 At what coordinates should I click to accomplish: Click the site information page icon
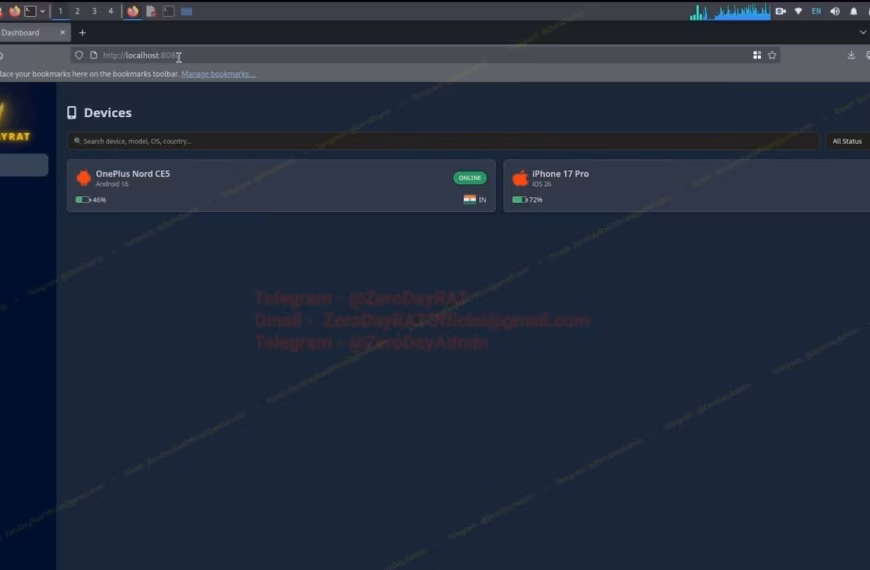pyautogui.click(x=93, y=55)
